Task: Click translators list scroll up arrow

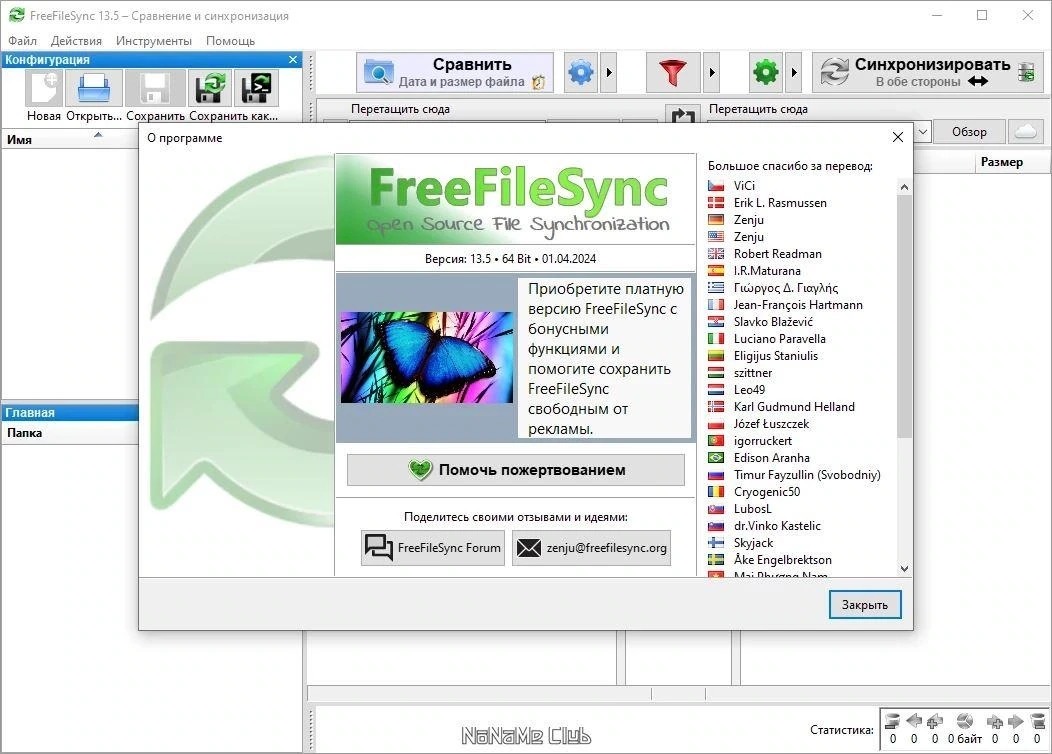Action: pos(904,187)
